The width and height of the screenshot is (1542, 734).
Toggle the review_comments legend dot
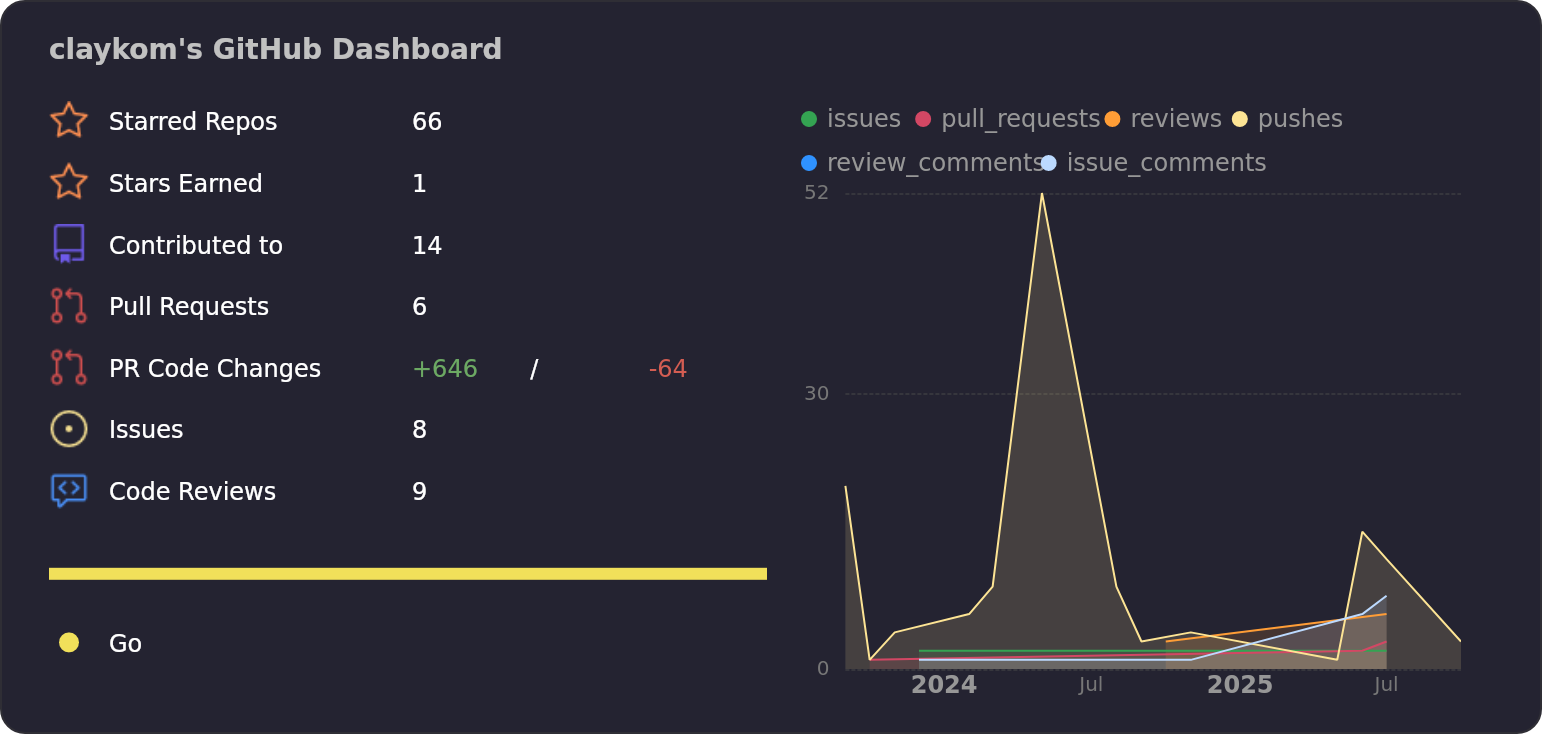[x=809, y=163]
